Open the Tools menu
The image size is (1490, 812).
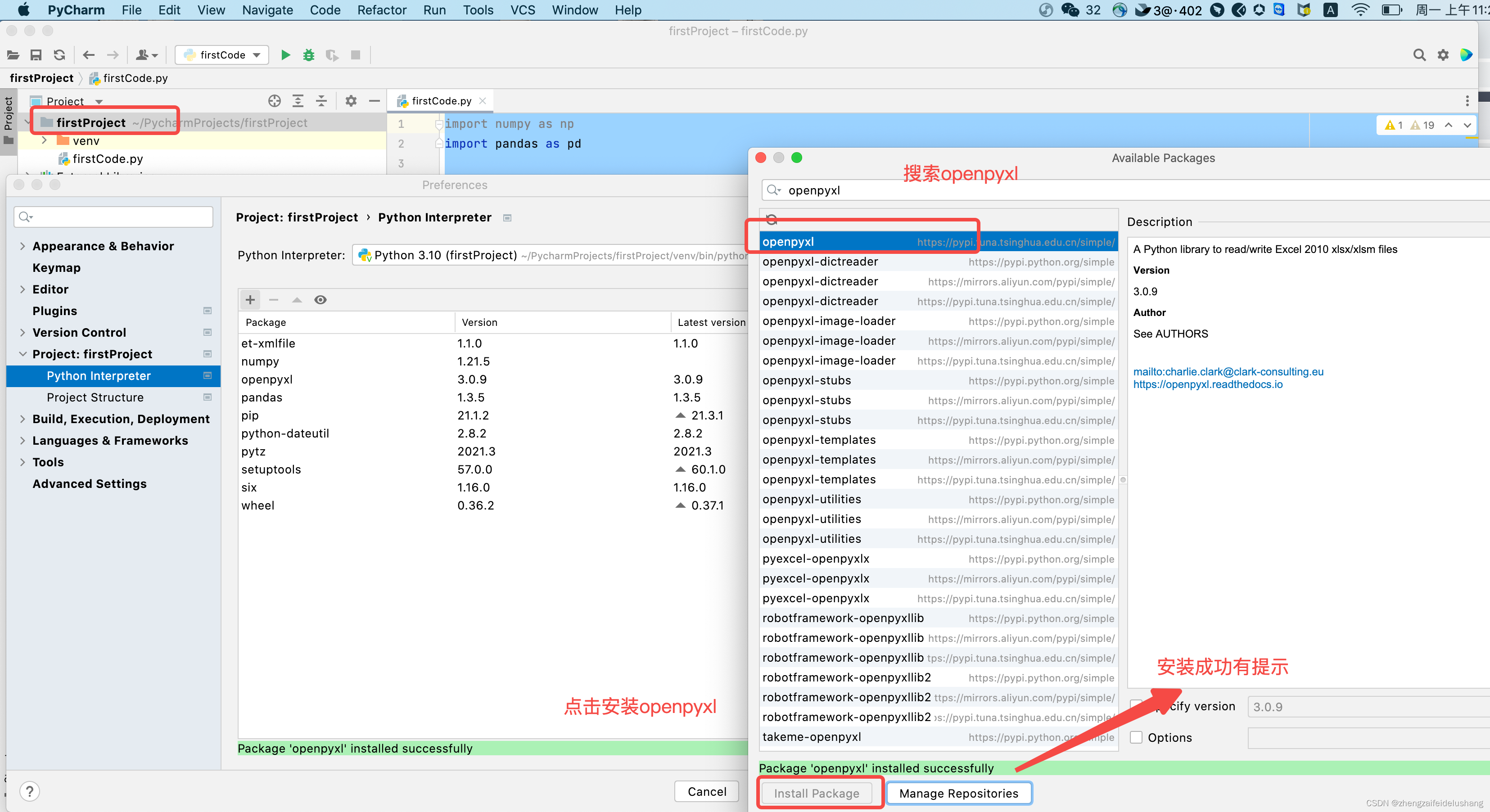[478, 10]
